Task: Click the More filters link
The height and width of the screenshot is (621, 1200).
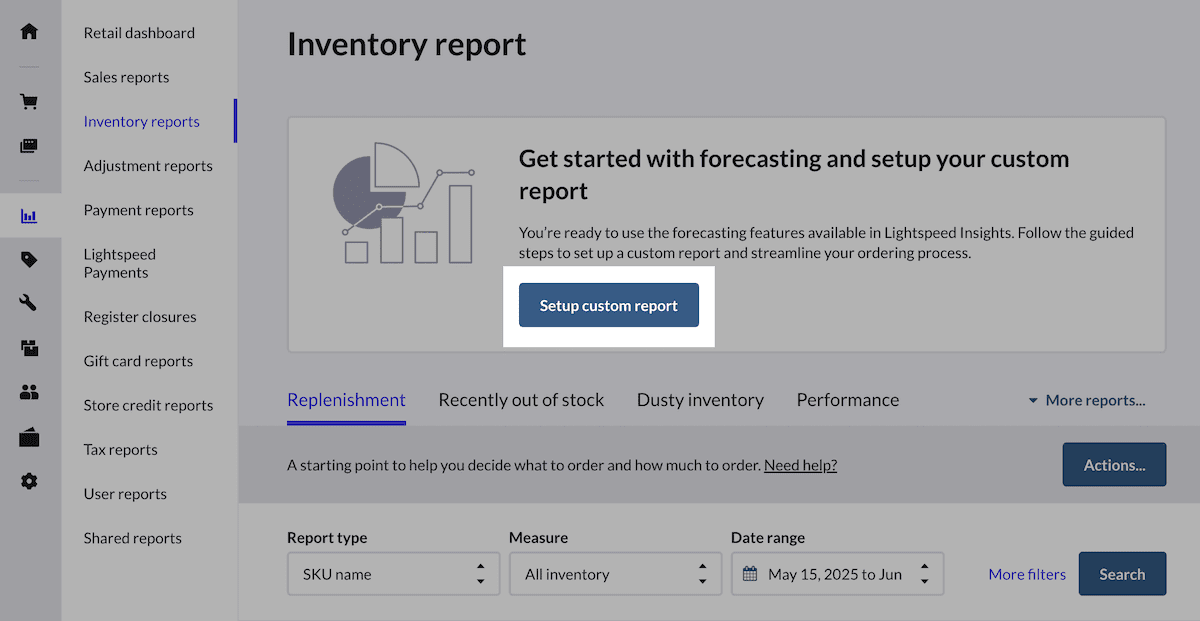Action: click(x=1027, y=574)
